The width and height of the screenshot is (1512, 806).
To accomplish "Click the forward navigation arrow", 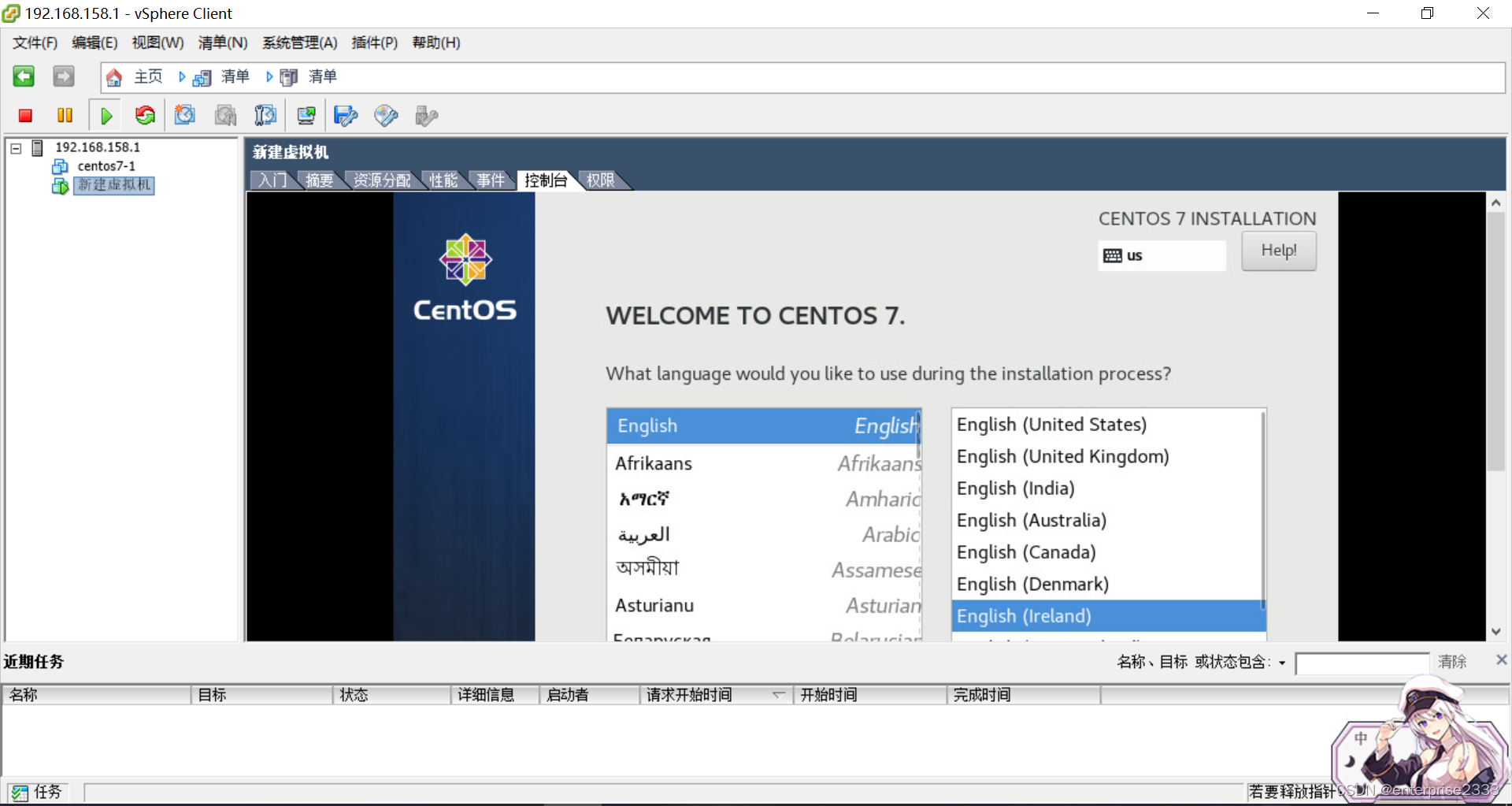I will coord(64,76).
